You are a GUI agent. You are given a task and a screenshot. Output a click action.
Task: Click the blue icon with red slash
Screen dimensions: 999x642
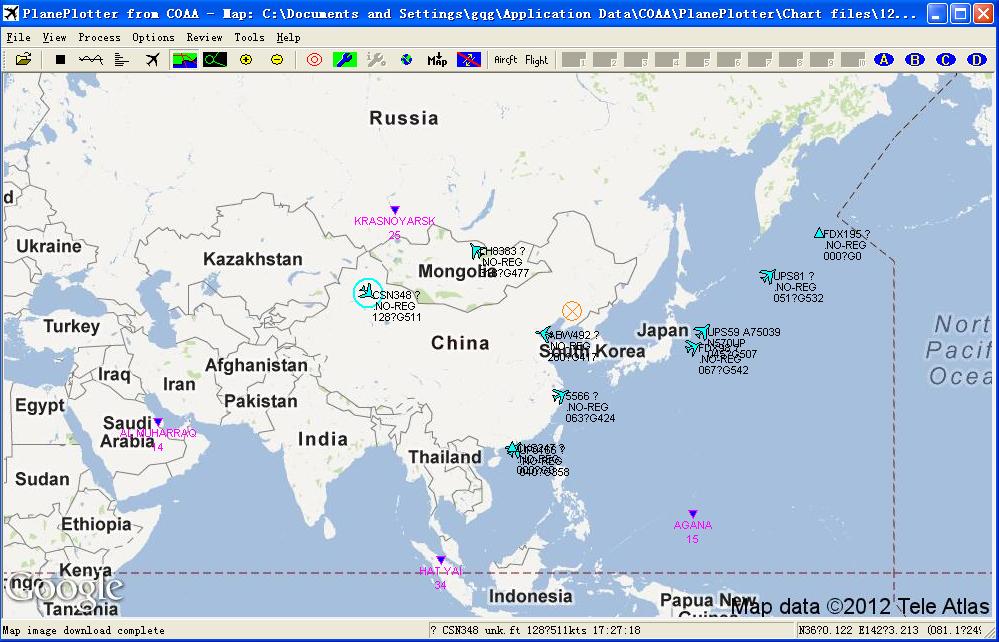click(x=468, y=60)
